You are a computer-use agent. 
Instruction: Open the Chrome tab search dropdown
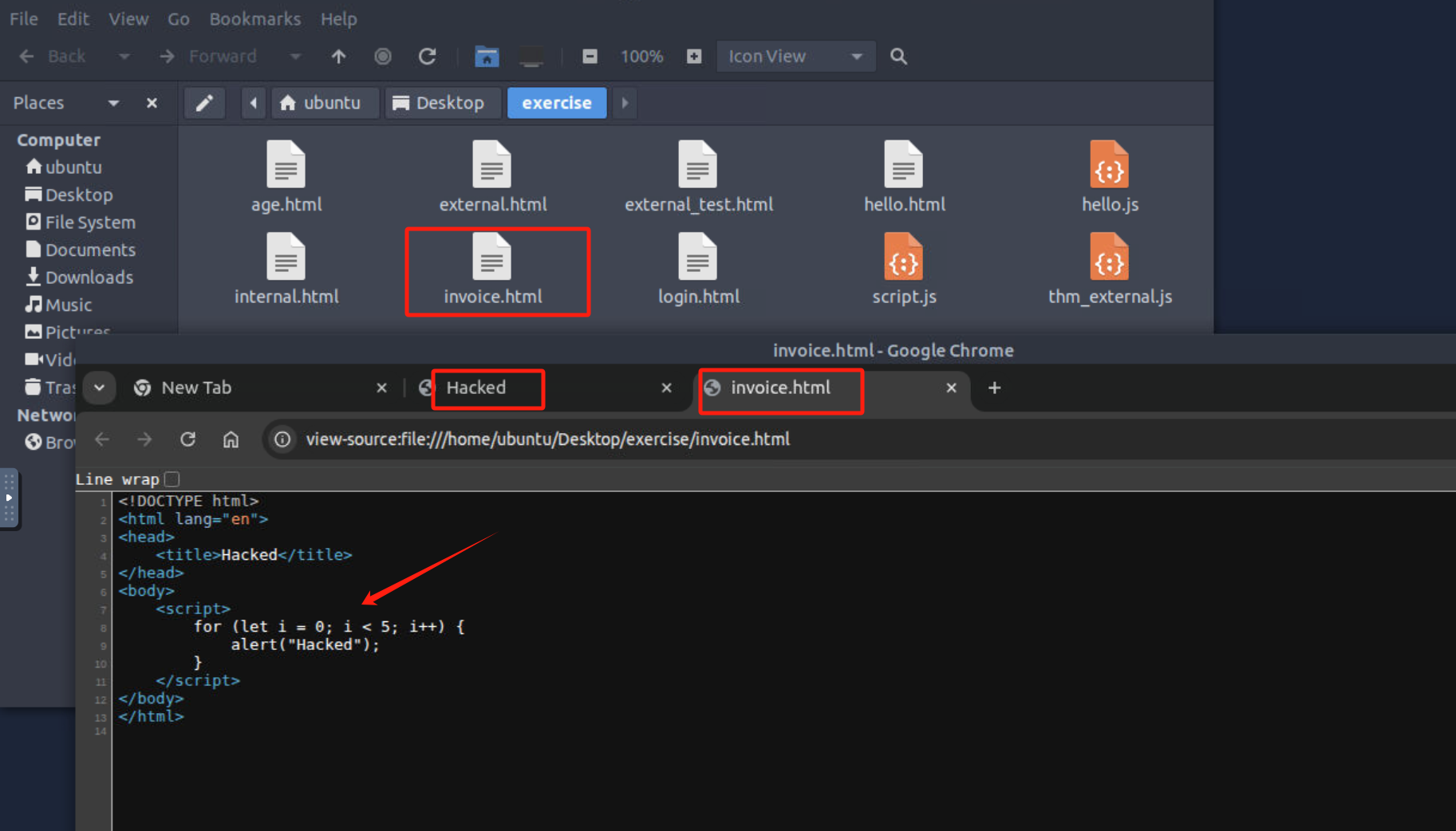[99, 388]
